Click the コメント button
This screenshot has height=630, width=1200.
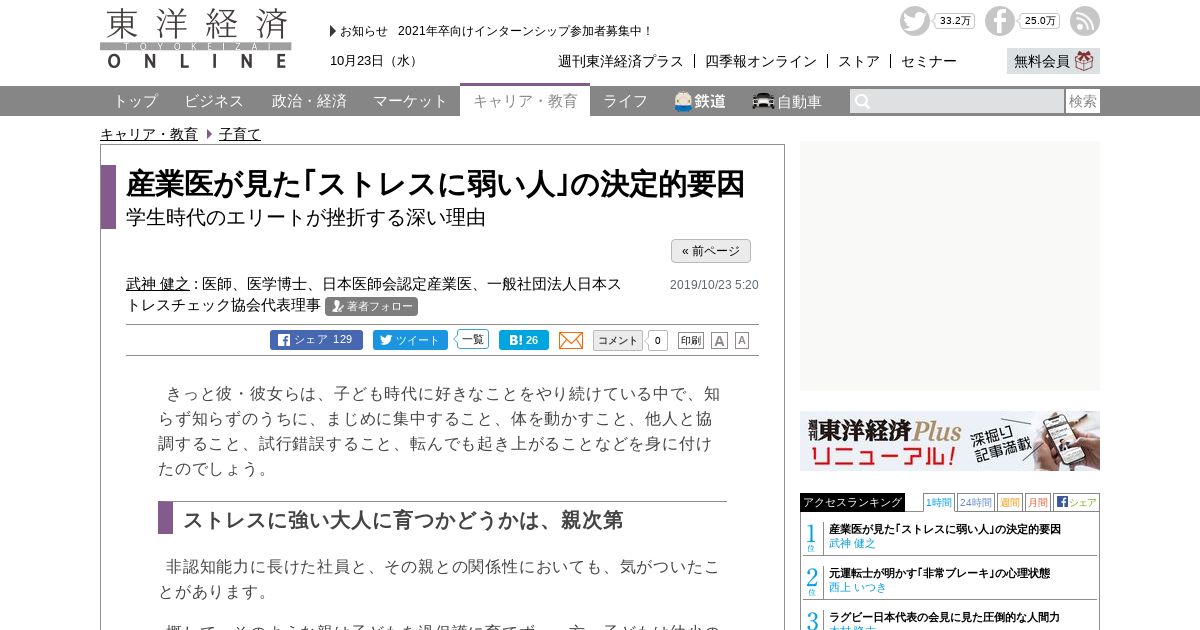617,340
